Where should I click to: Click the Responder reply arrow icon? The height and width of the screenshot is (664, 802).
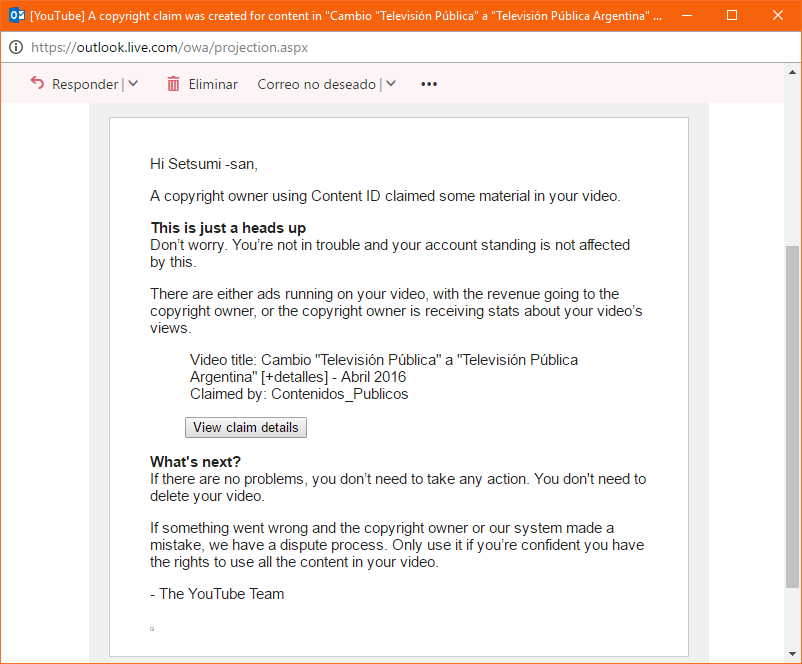37,83
